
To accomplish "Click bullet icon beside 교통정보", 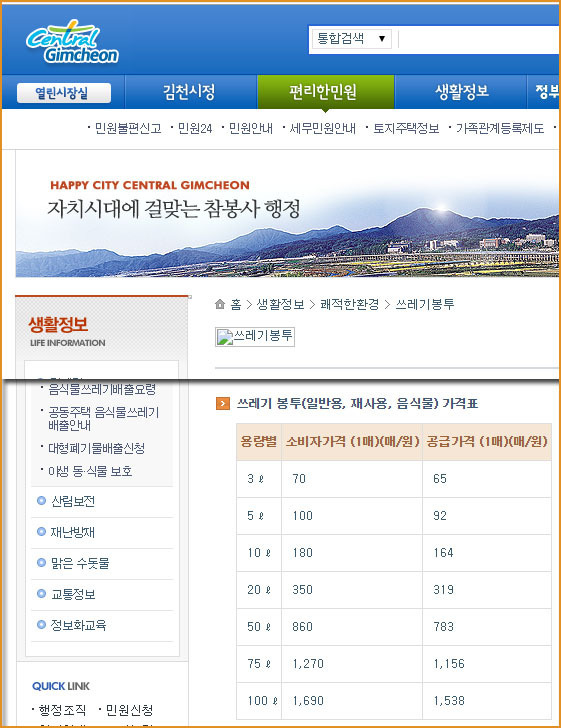I will 41,593.
